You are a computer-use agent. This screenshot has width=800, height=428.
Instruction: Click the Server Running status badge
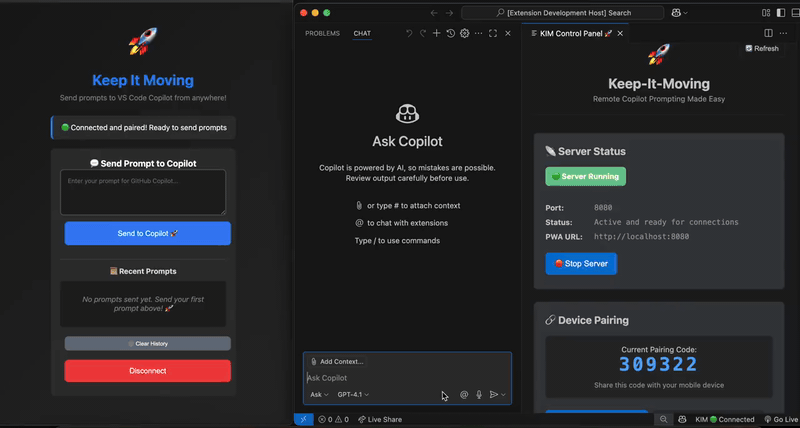[585, 177]
